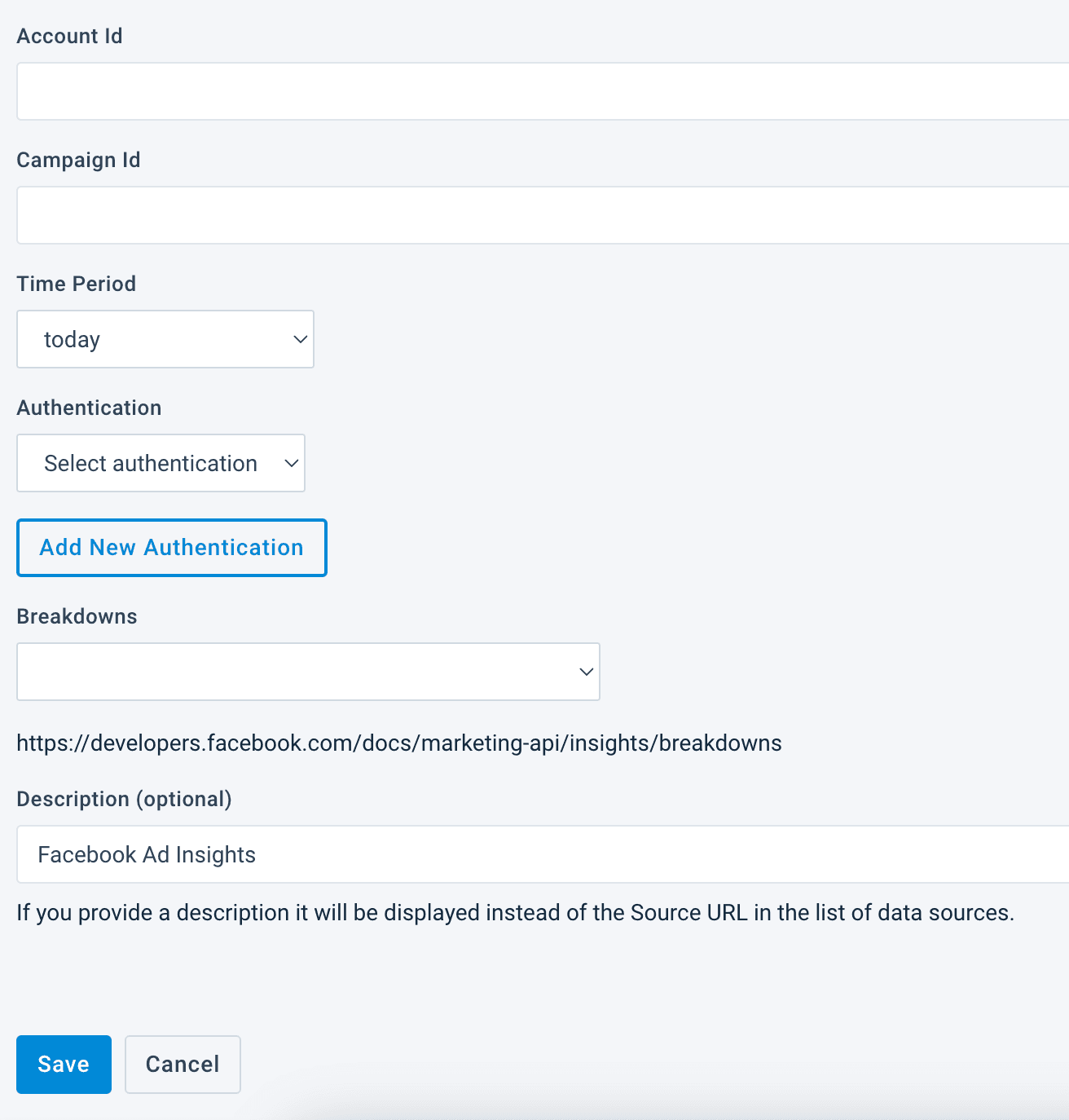Click the Authentication label
Viewport: 1069px width, 1120px height.
click(90, 408)
